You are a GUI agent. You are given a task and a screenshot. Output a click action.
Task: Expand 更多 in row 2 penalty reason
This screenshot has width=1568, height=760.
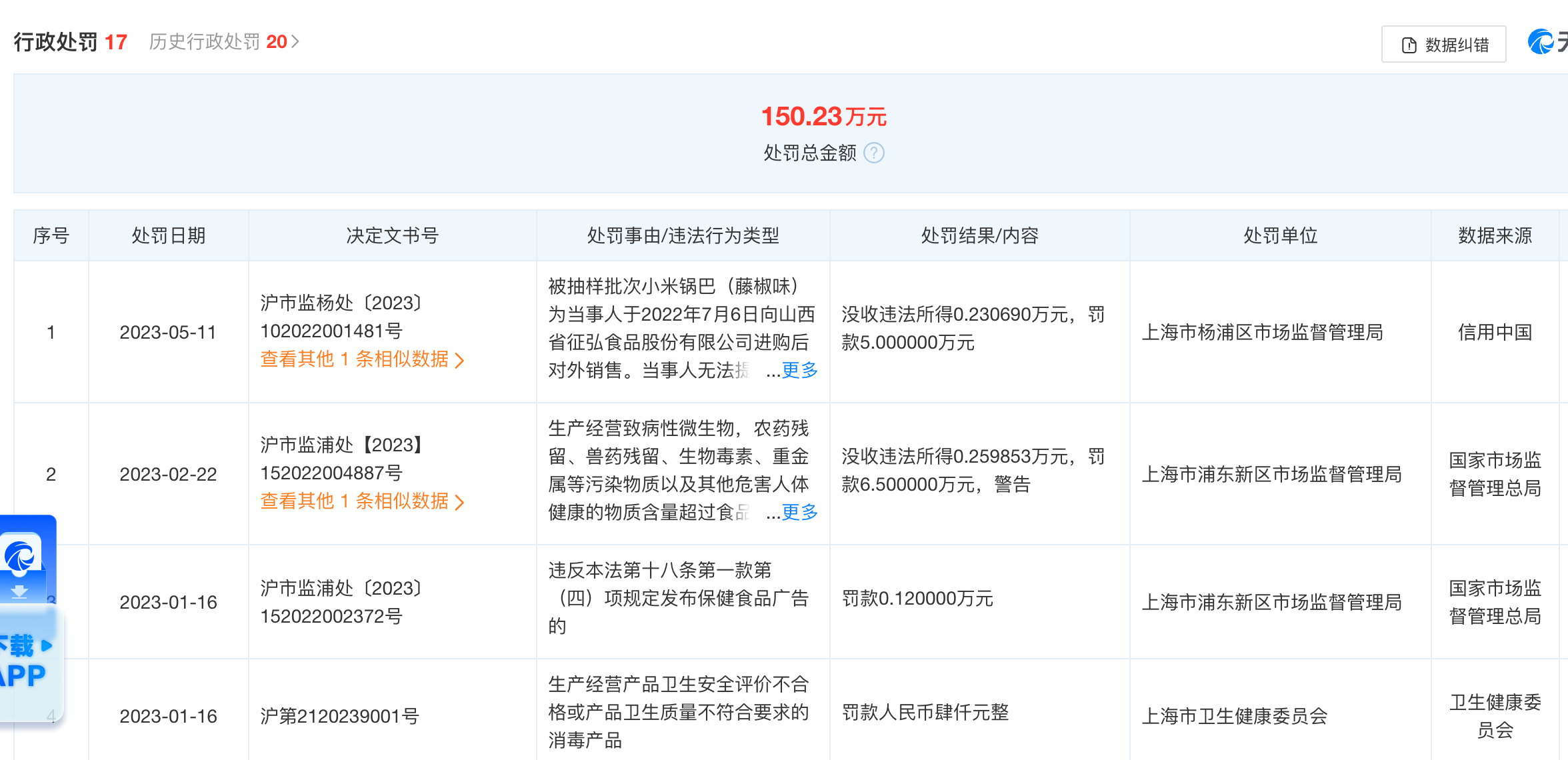pos(799,512)
